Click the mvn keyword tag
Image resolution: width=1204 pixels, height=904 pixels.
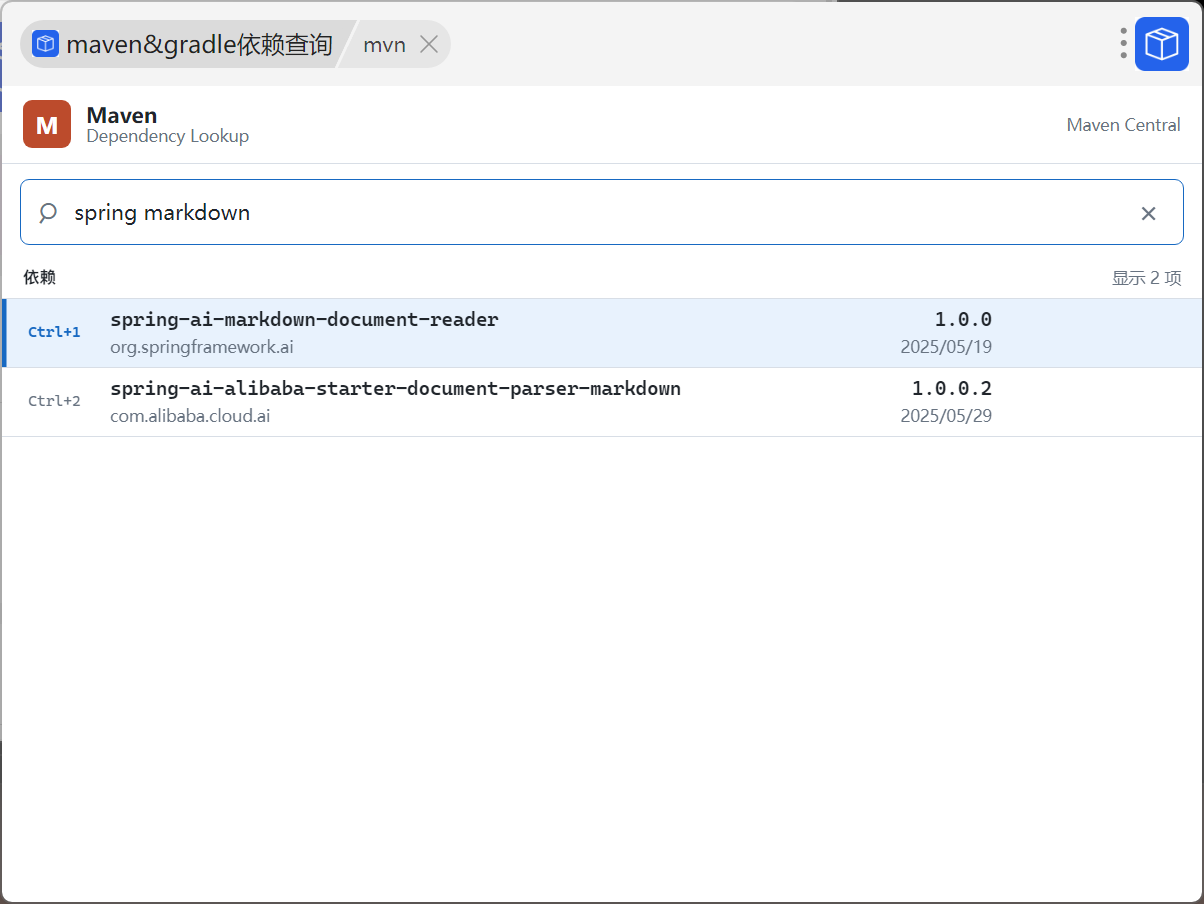pyautogui.click(x=384, y=44)
